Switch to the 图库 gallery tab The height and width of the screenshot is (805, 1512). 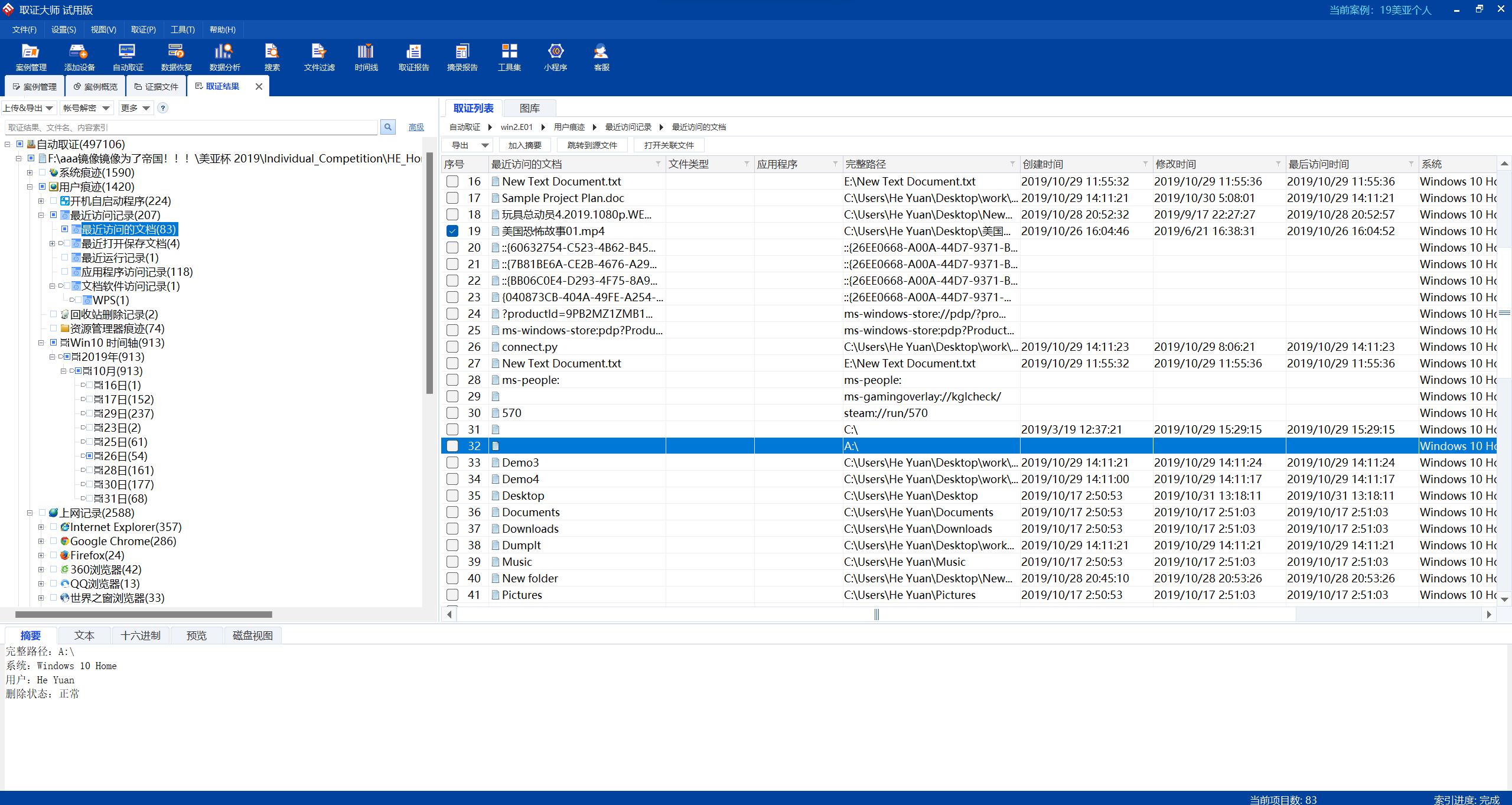[x=529, y=108]
